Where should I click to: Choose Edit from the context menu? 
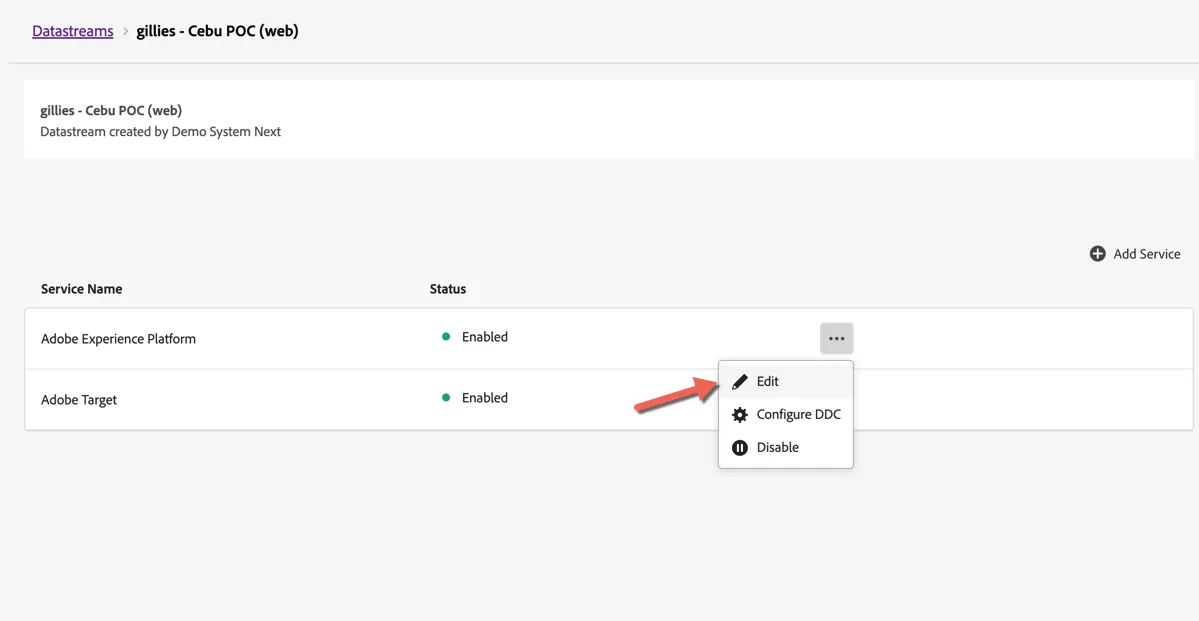(x=785, y=382)
